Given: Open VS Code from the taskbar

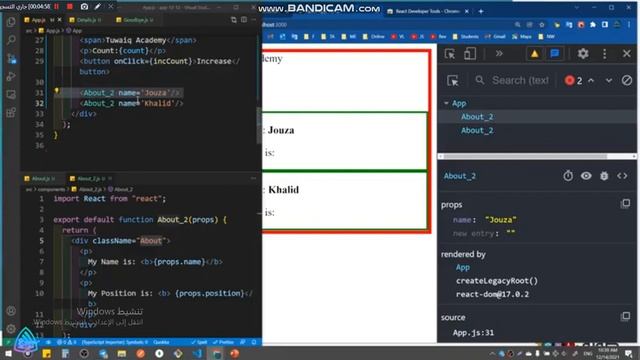Looking at the screenshot, I should point(197,353).
